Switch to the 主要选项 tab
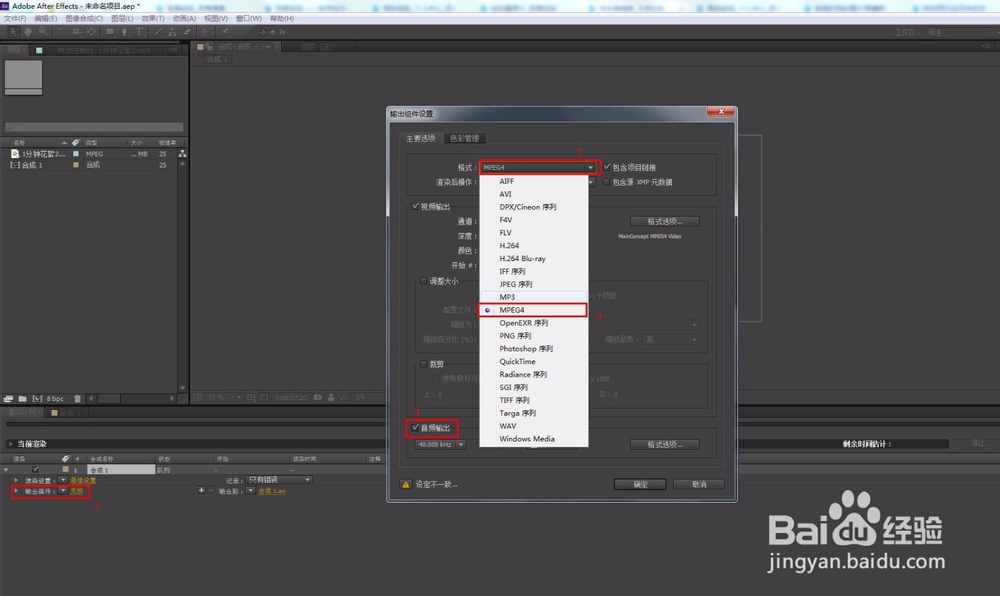Viewport: 1000px width, 596px height. [421, 138]
